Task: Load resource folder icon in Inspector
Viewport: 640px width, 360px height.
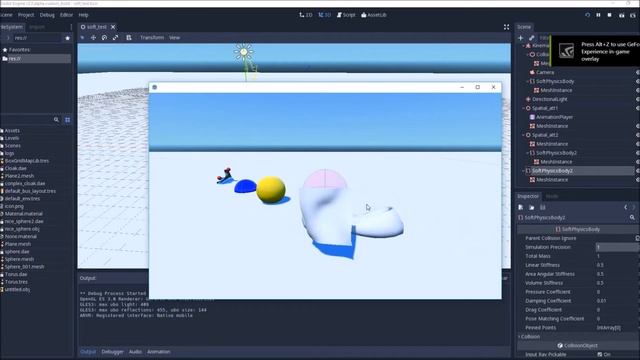Action: tap(531, 207)
